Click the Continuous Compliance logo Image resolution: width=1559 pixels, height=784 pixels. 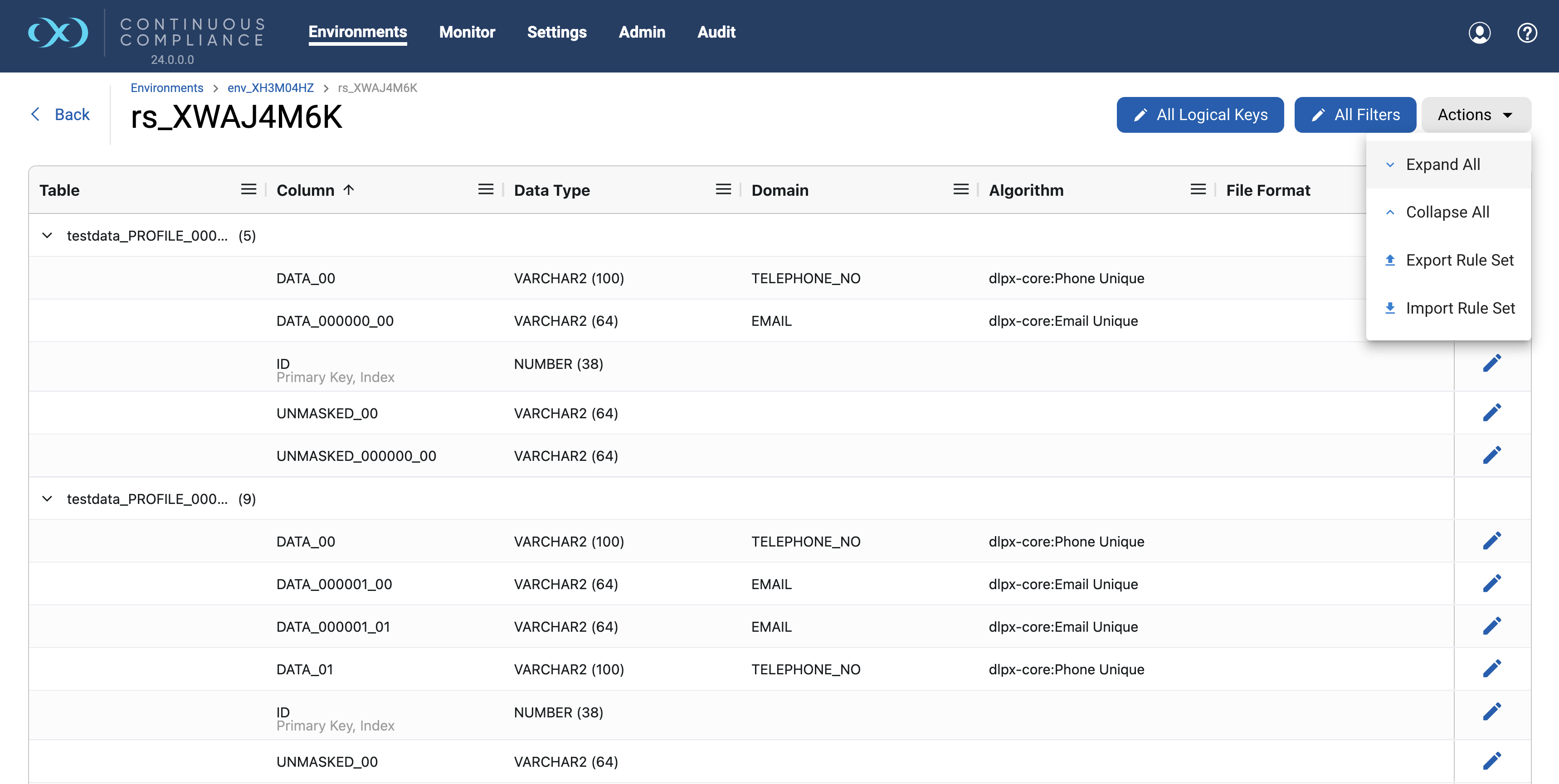pyautogui.click(x=58, y=33)
